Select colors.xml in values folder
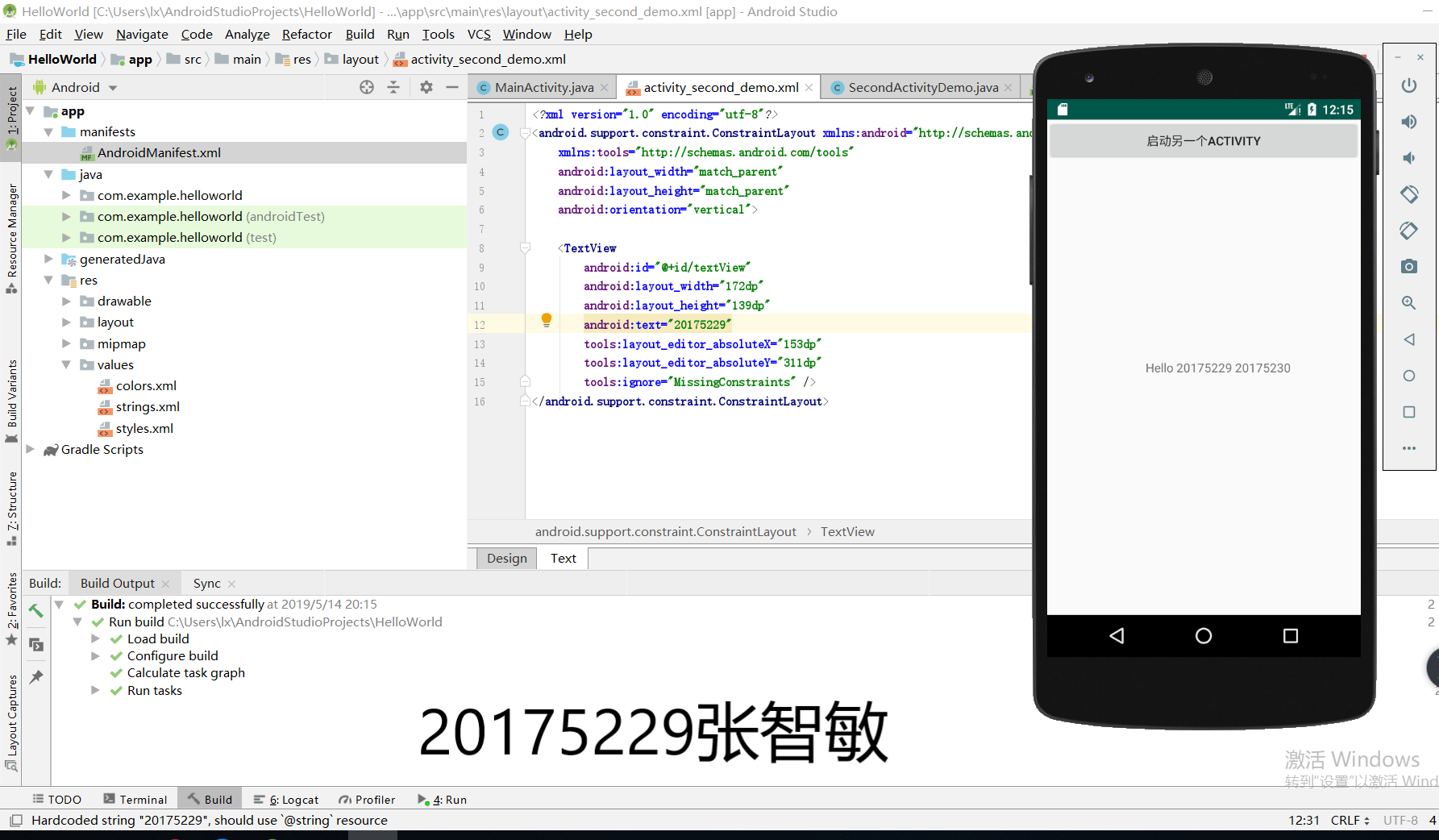The width and height of the screenshot is (1439, 840). tap(146, 385)
